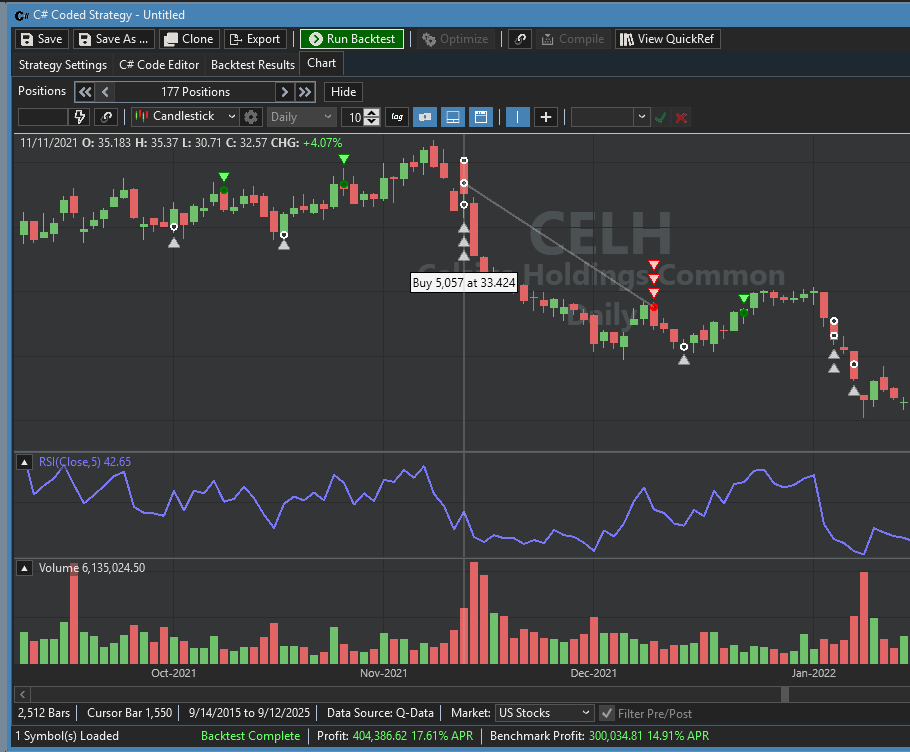The width and height of the screenshot is (910, 752).
Task: Toggle Filter Pre/Post checkbox
Action: coord(606,713)
